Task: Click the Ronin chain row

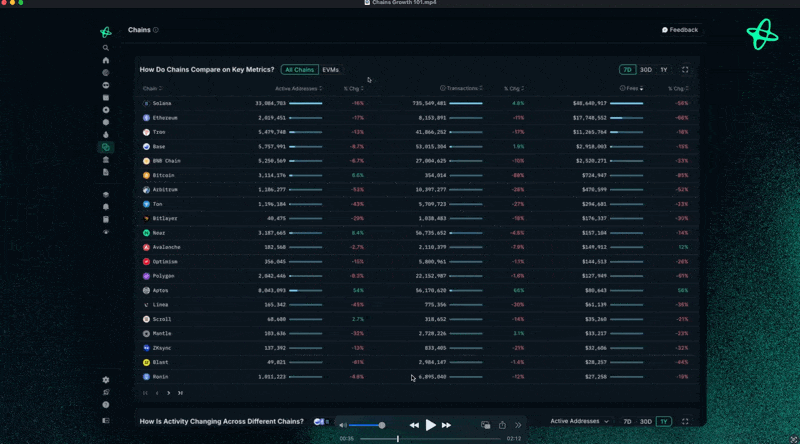Action: tap(416, 377)
